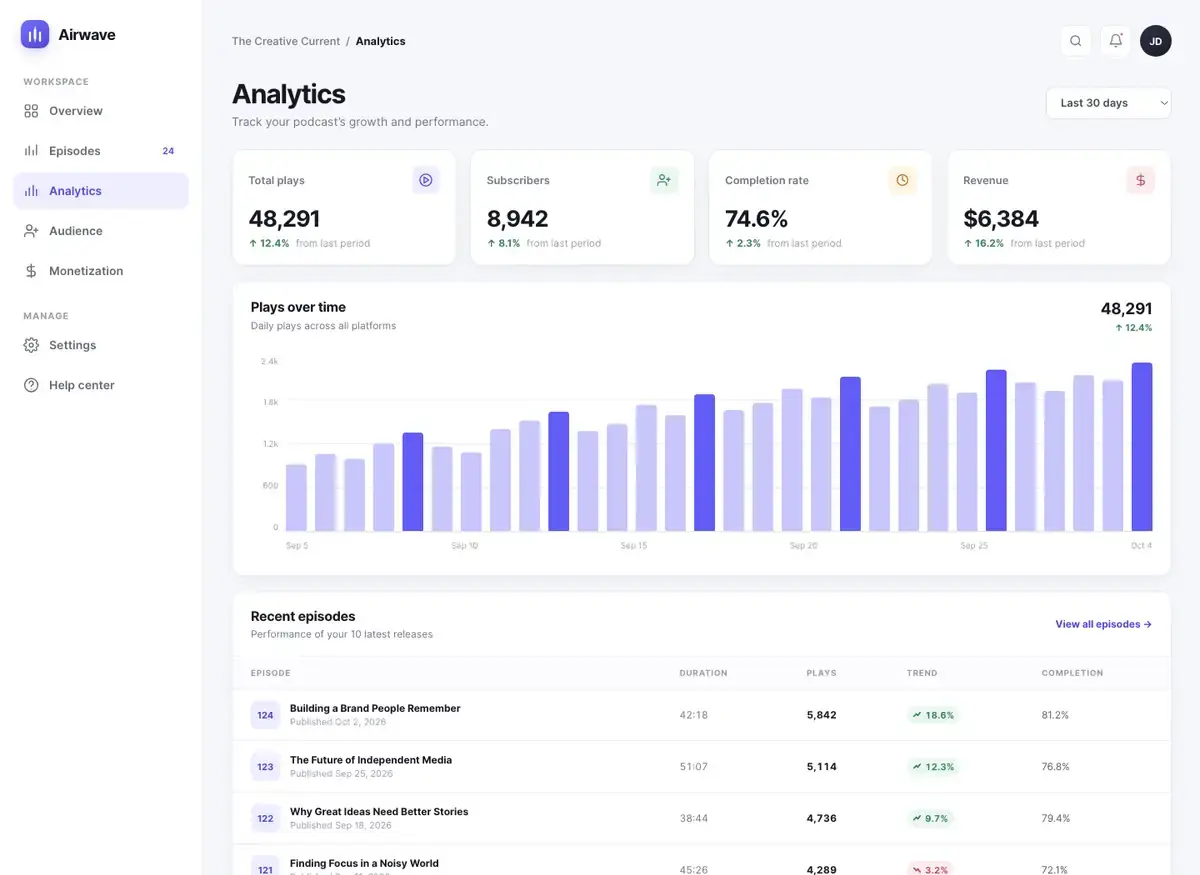The width and height of the screenshot is (1200, 875).
Task: Click the Total plays card value 48,291
Action: pos(284,219)
